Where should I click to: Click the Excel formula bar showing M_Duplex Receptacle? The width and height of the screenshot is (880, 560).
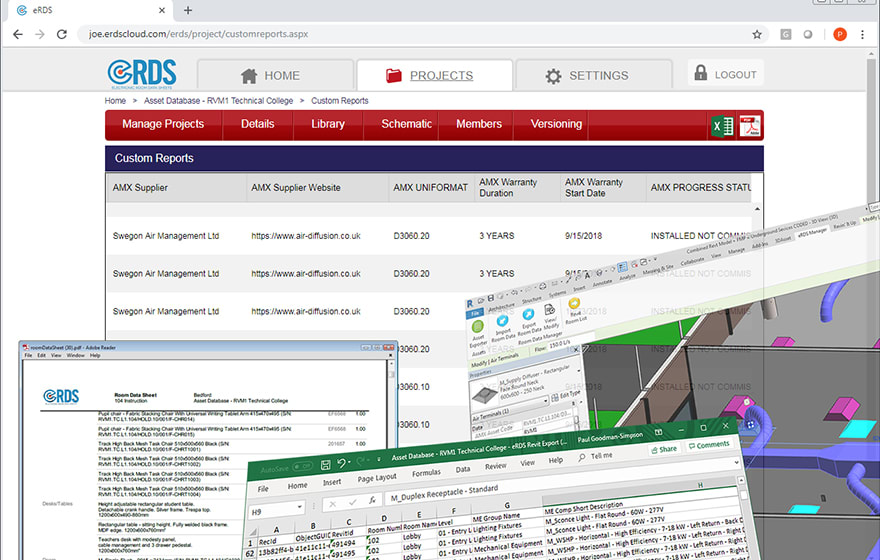(x=561, y=481)
